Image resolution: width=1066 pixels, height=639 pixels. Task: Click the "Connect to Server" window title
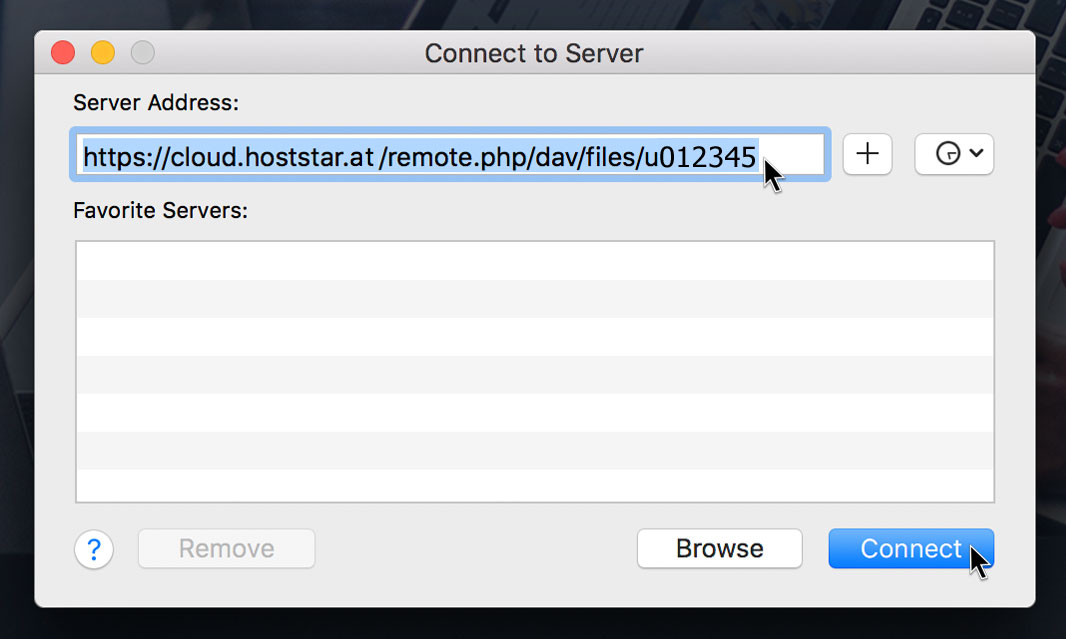coord(534,53)
